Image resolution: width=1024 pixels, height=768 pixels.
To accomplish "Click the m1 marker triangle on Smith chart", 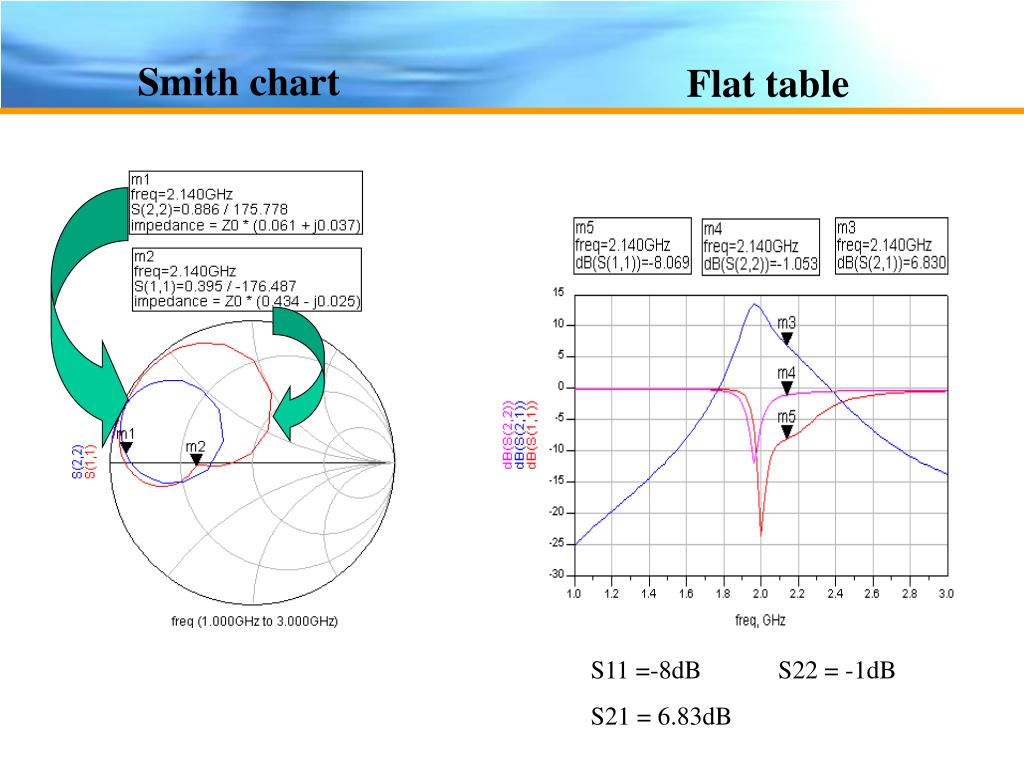I will (x=126, y=447).
